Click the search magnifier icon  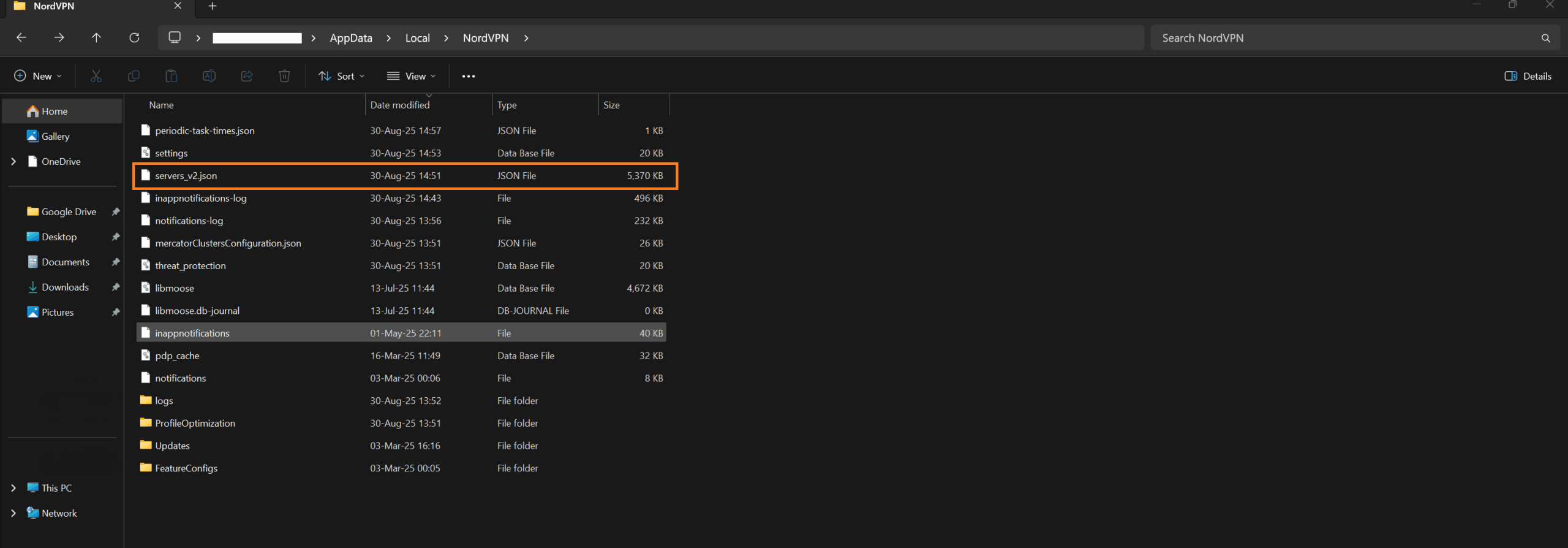(1545, 38)
